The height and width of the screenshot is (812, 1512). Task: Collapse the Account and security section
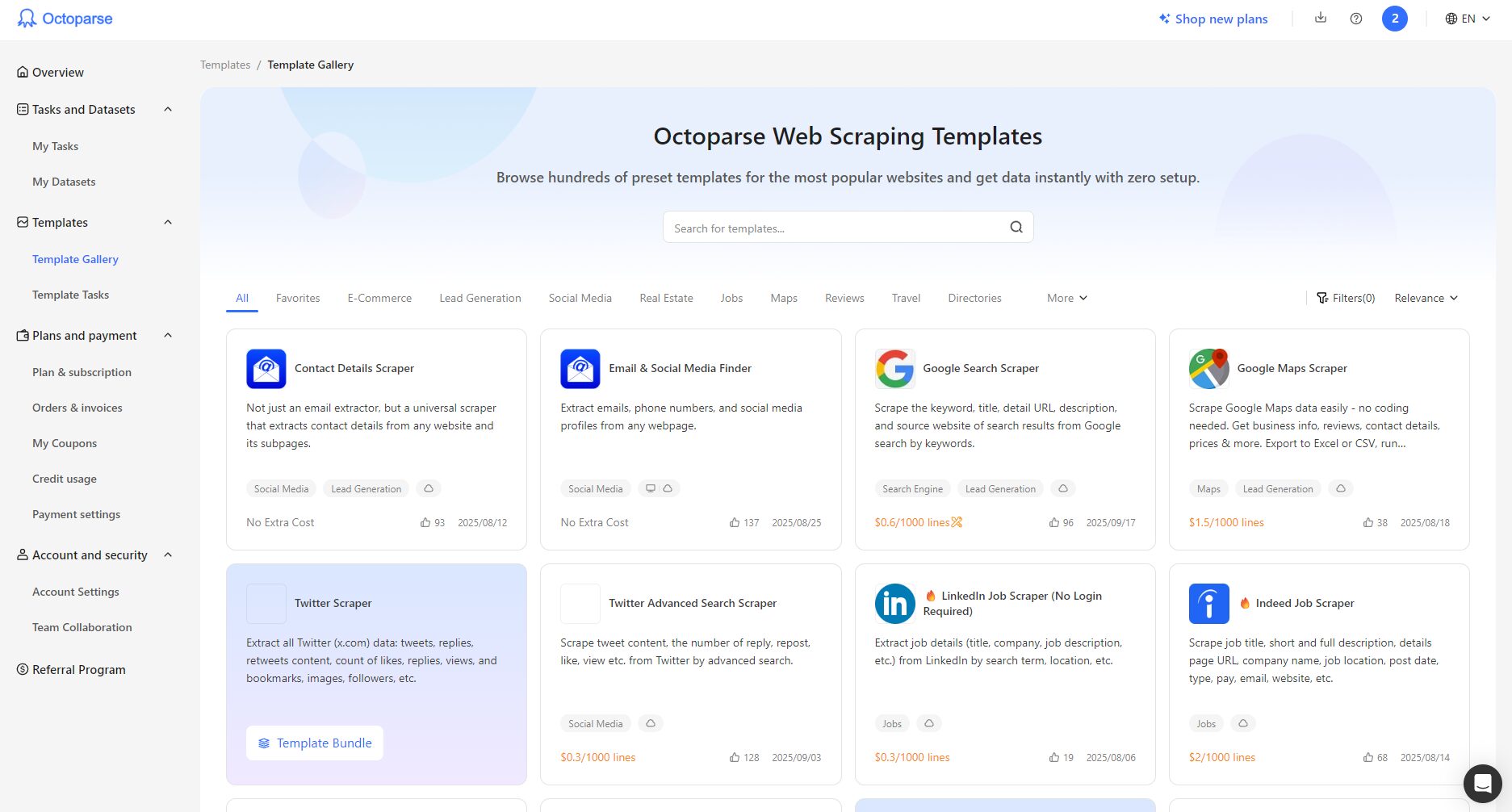click(168, 555)
